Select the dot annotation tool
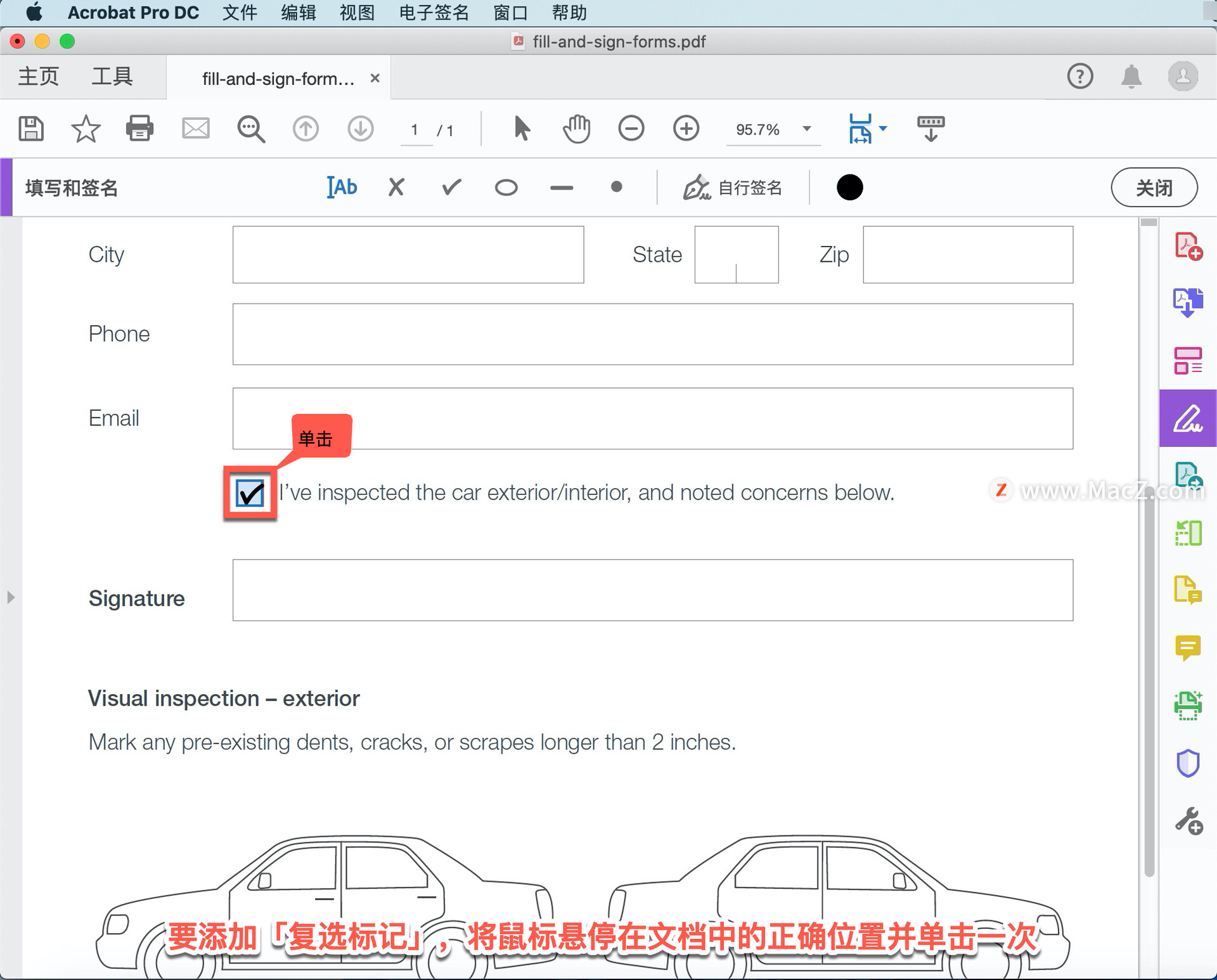This screenshot has height=980, width=1217. click(x=616, y=187)
